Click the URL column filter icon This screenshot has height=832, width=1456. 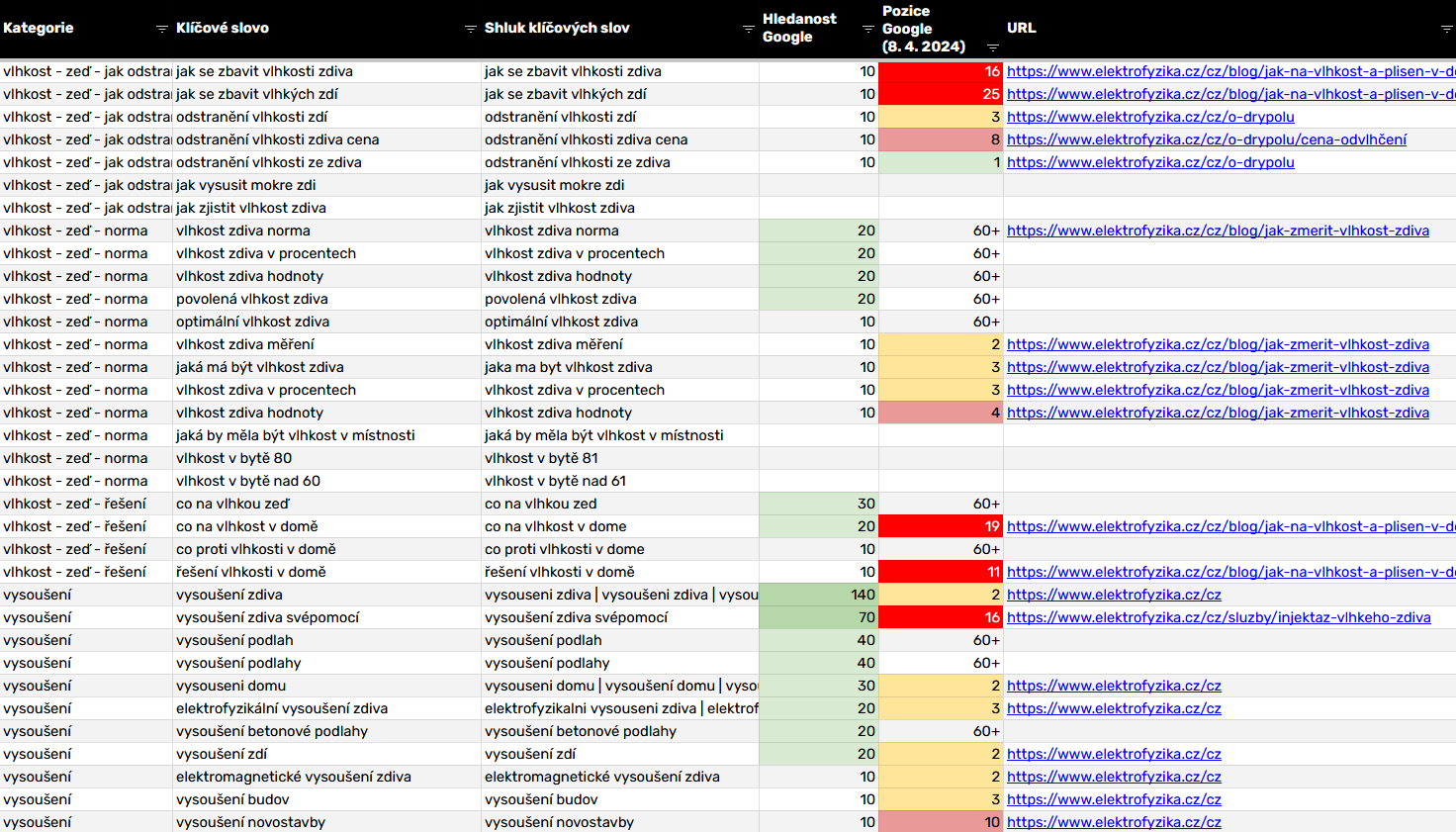tap(1446, 30)
